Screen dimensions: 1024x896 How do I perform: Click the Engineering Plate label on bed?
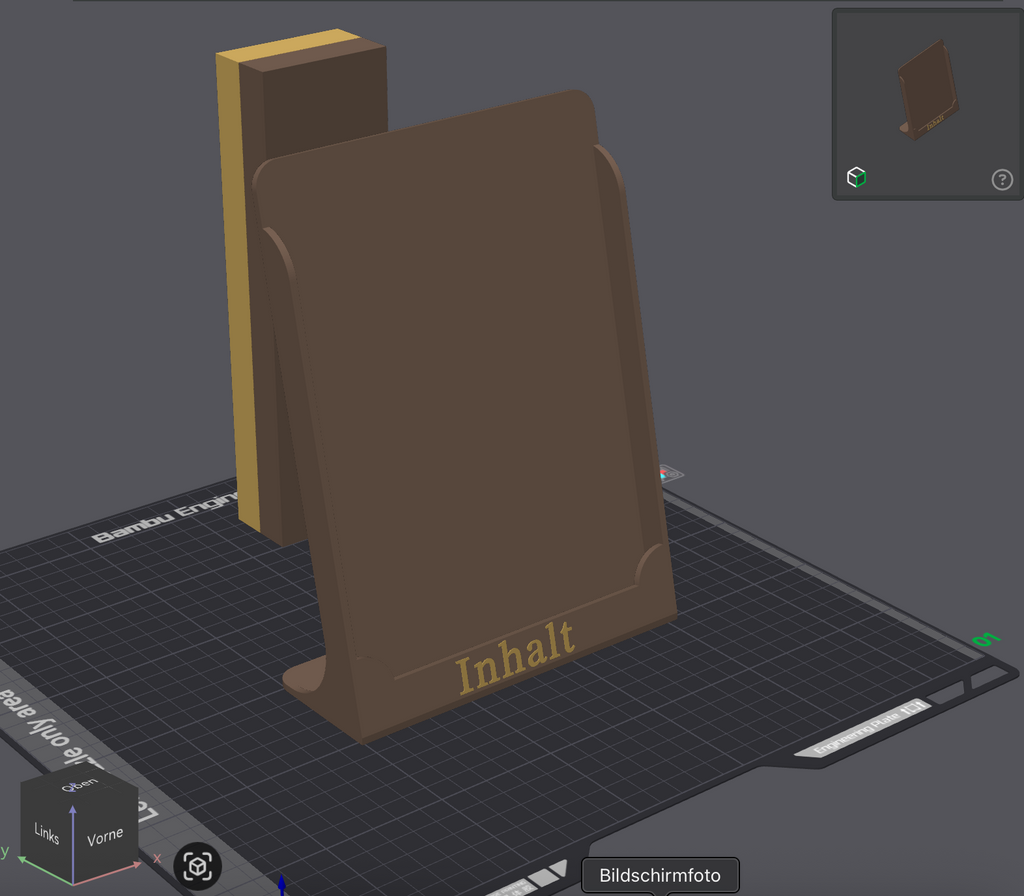(x=862, y=730)
